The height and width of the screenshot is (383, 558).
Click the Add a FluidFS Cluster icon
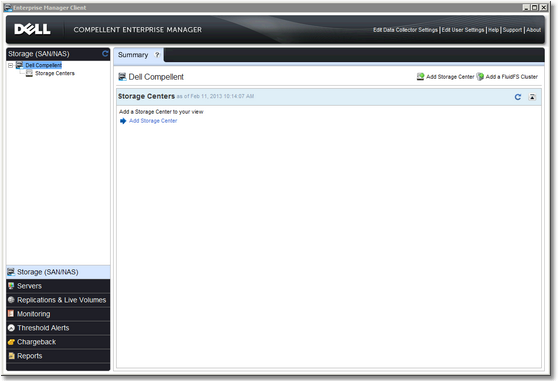pyautogui.click(x=480, y=77)
